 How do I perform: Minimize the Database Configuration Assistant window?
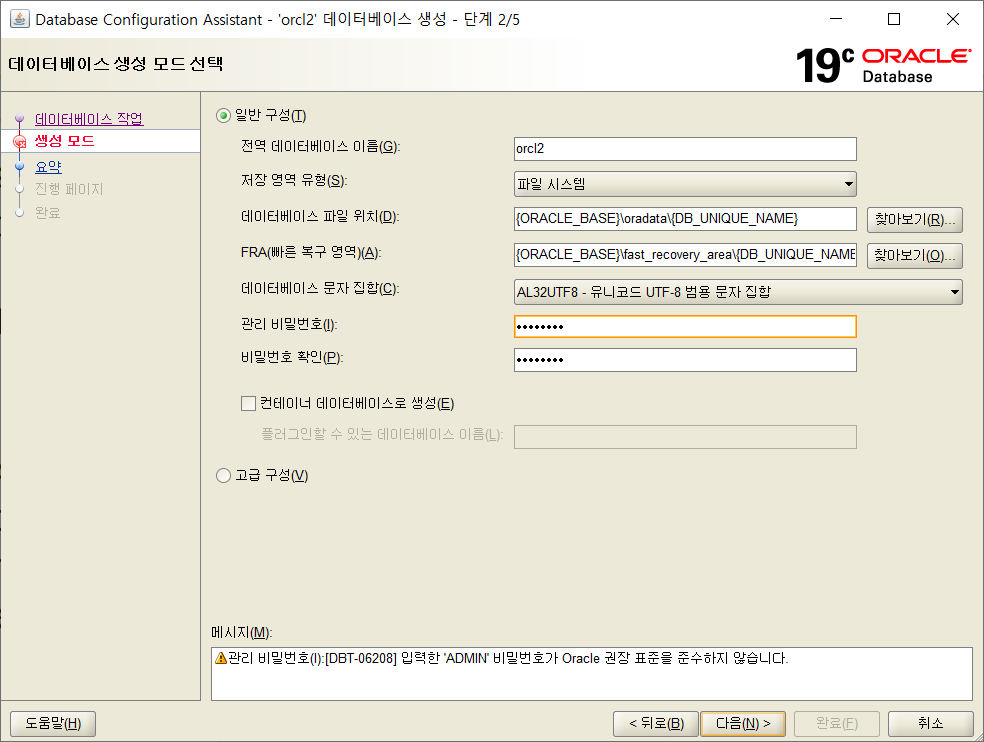coord(836,19)
